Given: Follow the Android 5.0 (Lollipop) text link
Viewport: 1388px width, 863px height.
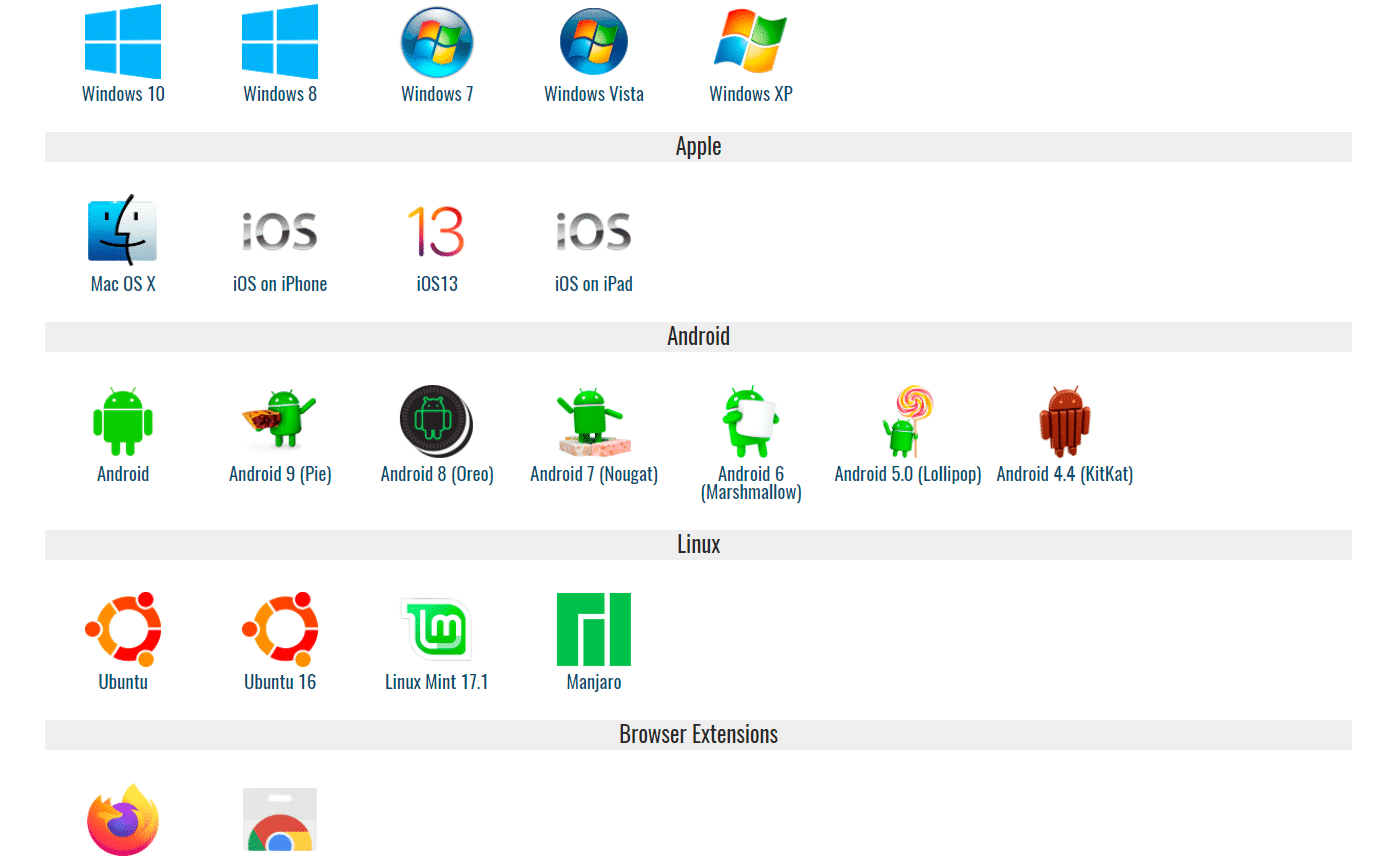Looking at the screenshot, I should [908, 474].
